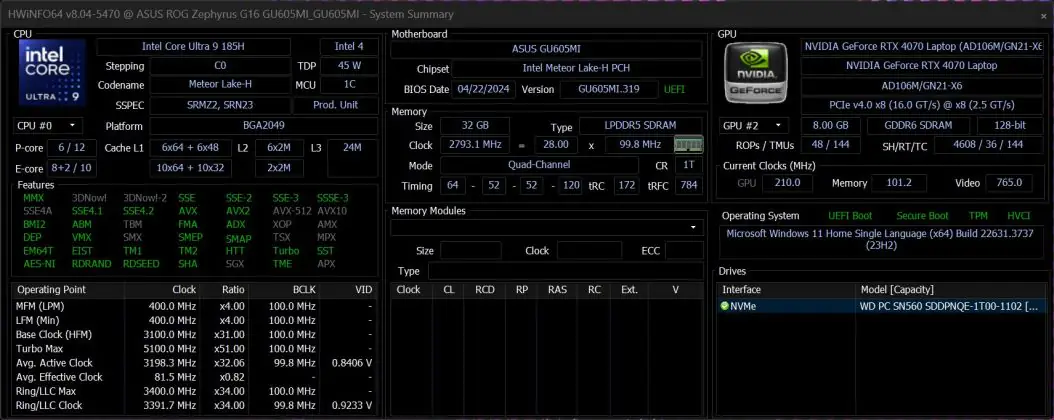Viewport: 1054px width, 420px height.
Task: Click the Intel Meteor Lake-H PCH chipset field
Action: tap(578, 69)
